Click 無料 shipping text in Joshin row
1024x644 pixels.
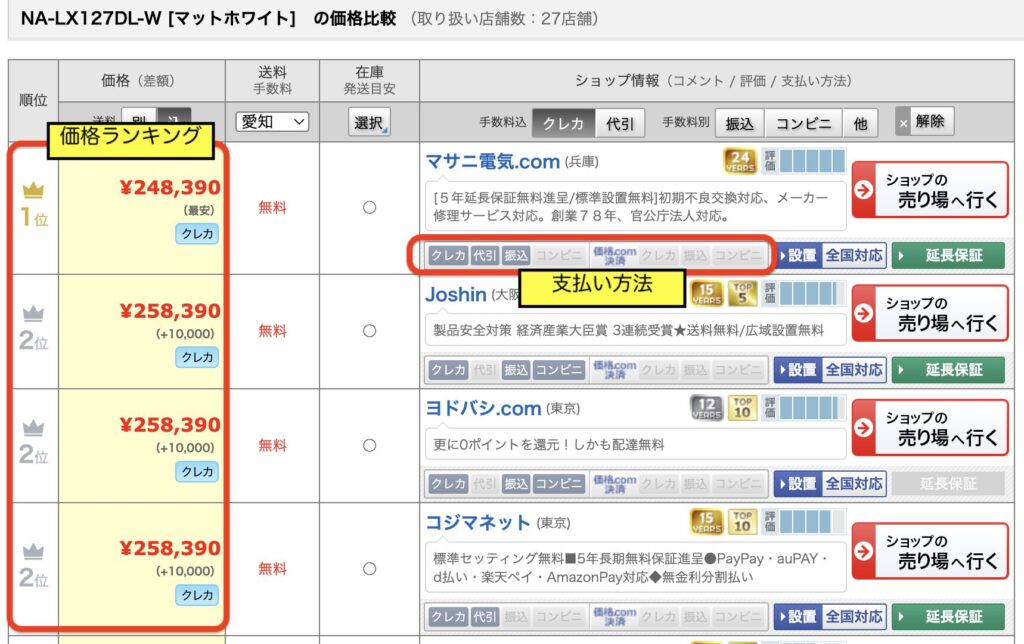click(x=272, y=331)
